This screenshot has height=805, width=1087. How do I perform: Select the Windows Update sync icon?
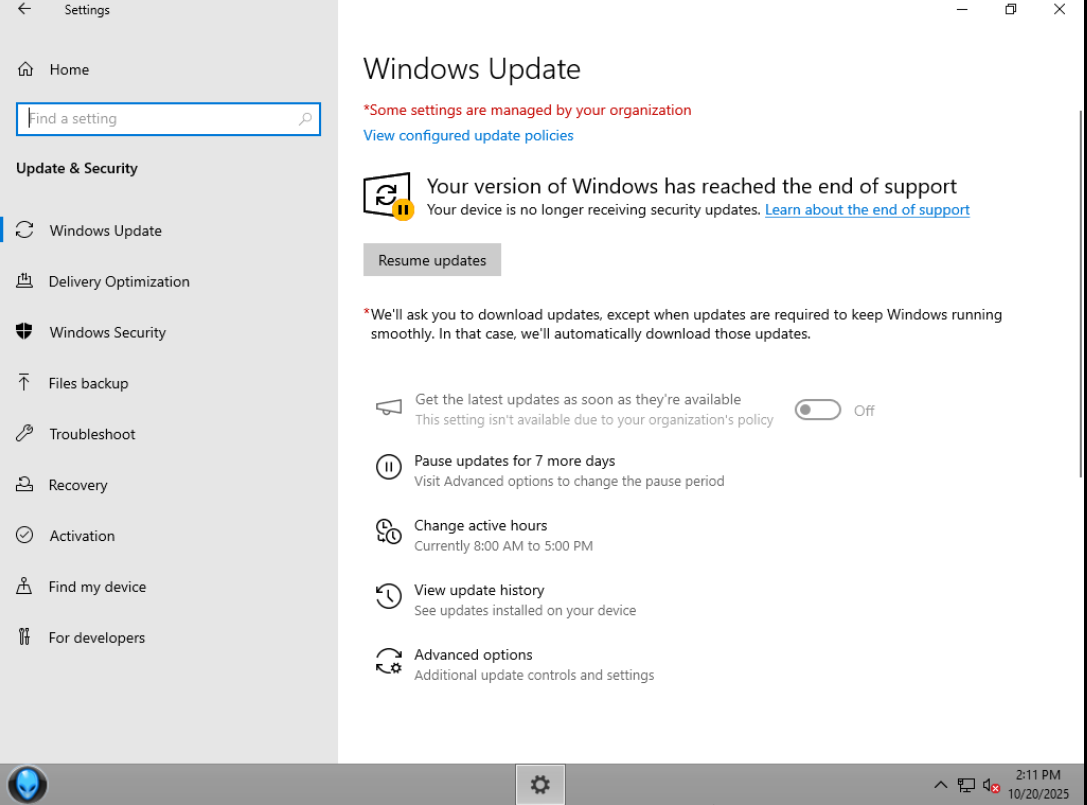click(x=25, y=230)
